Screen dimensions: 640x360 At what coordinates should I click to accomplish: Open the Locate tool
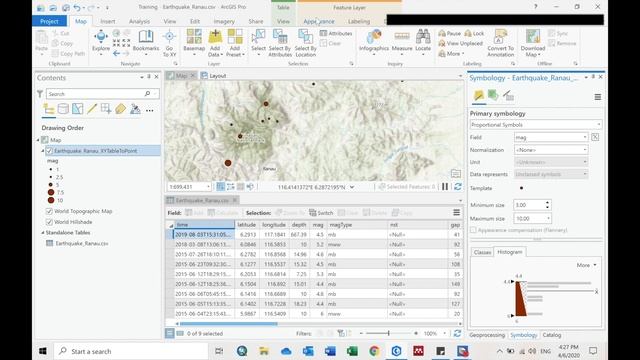click(x=423, y=41)
